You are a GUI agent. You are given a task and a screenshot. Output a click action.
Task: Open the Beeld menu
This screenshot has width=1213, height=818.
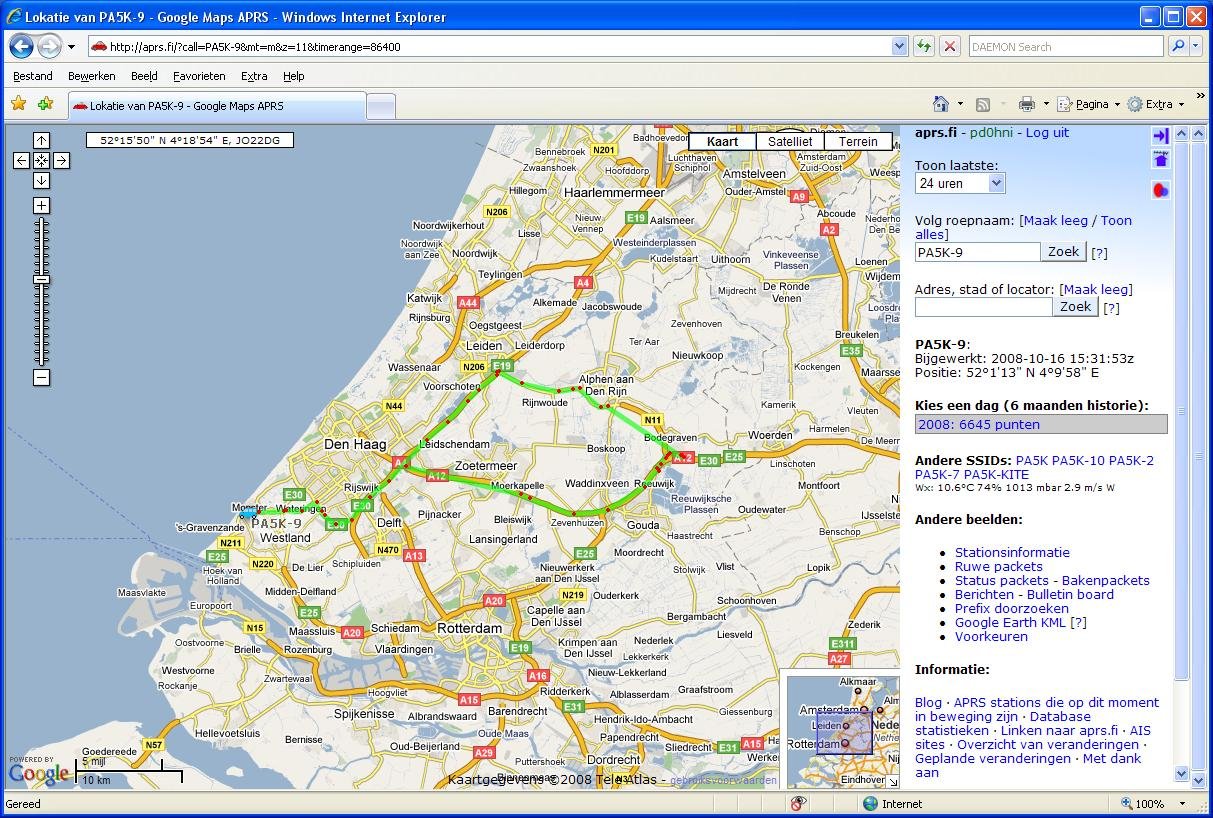144,76
